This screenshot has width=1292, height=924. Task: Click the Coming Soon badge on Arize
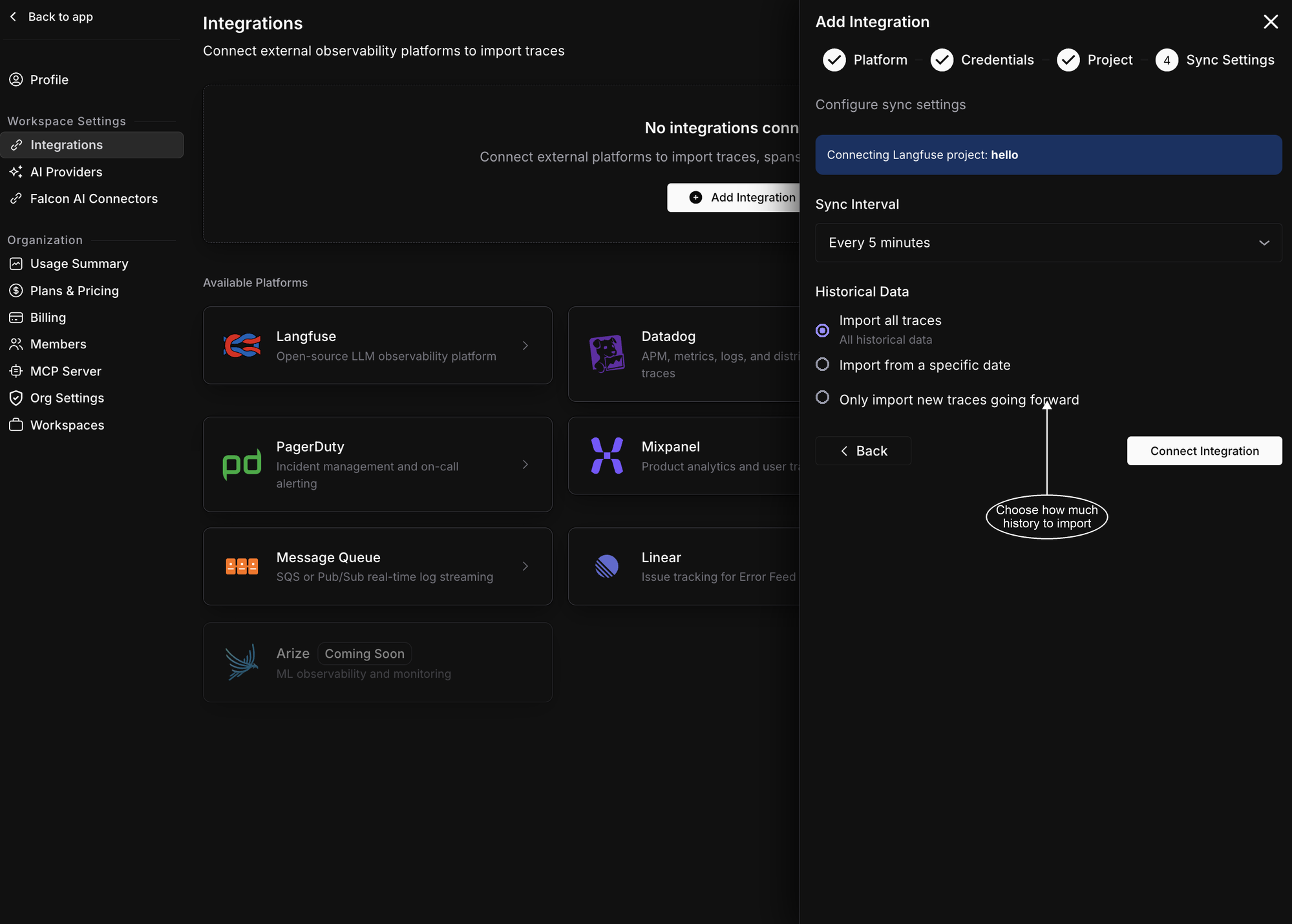[x=365, y=653]
